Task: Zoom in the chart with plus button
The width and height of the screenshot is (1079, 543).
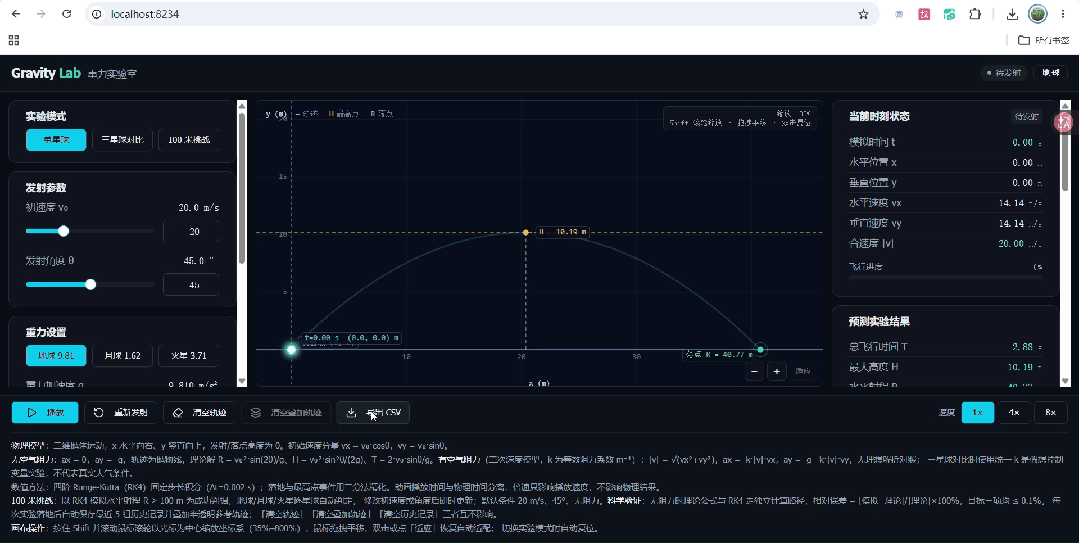Action: (x=777, y=371)
